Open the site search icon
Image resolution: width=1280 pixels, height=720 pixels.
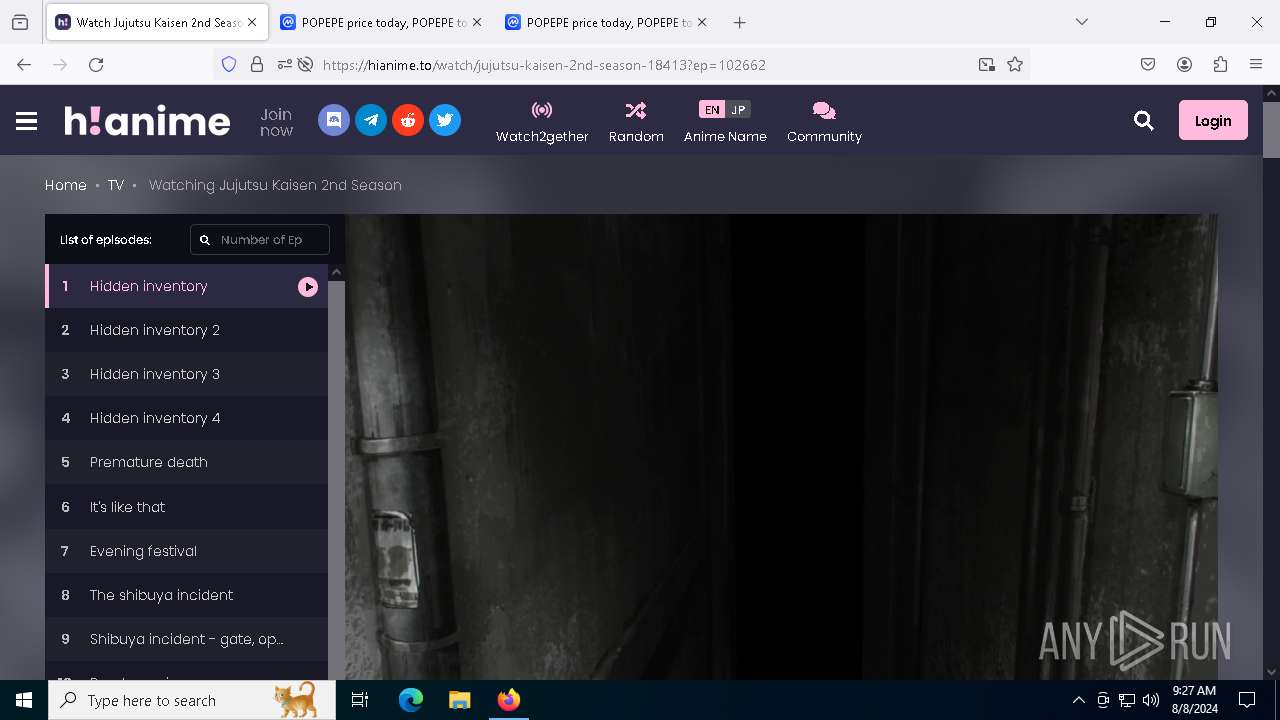[x=1144, y=121]
